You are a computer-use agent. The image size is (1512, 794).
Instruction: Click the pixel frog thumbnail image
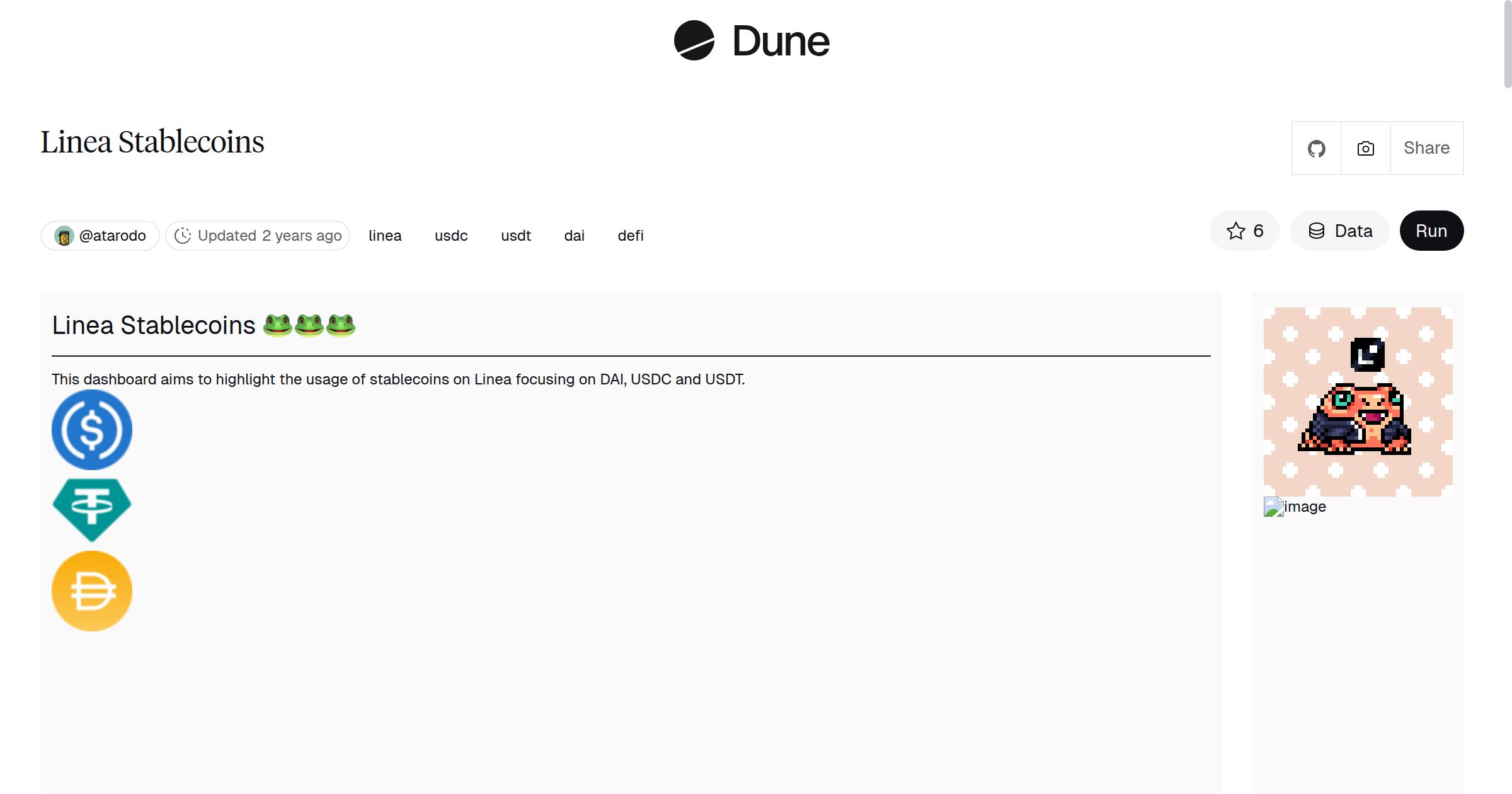coord(1358,401)
